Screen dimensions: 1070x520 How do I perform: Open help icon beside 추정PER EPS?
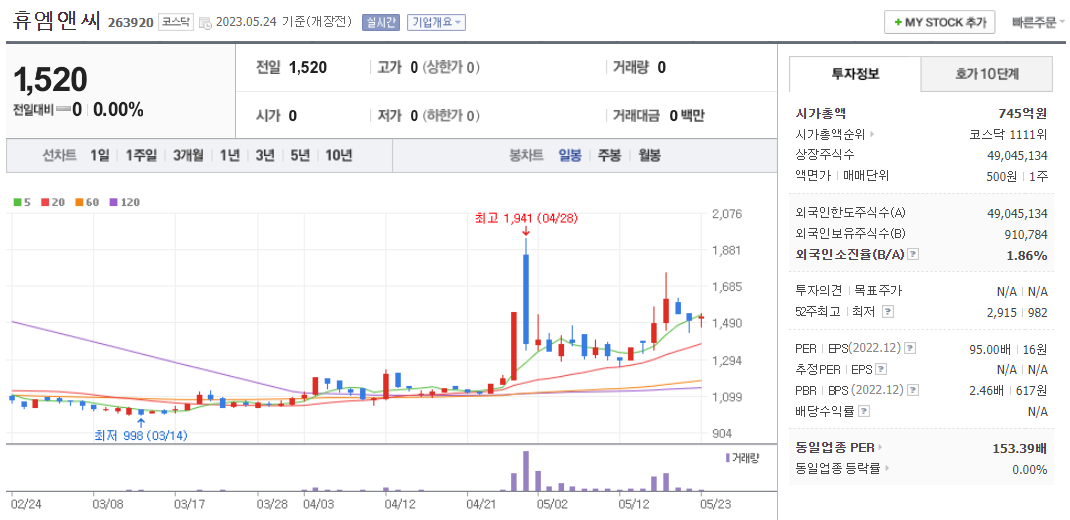point(881,369)
